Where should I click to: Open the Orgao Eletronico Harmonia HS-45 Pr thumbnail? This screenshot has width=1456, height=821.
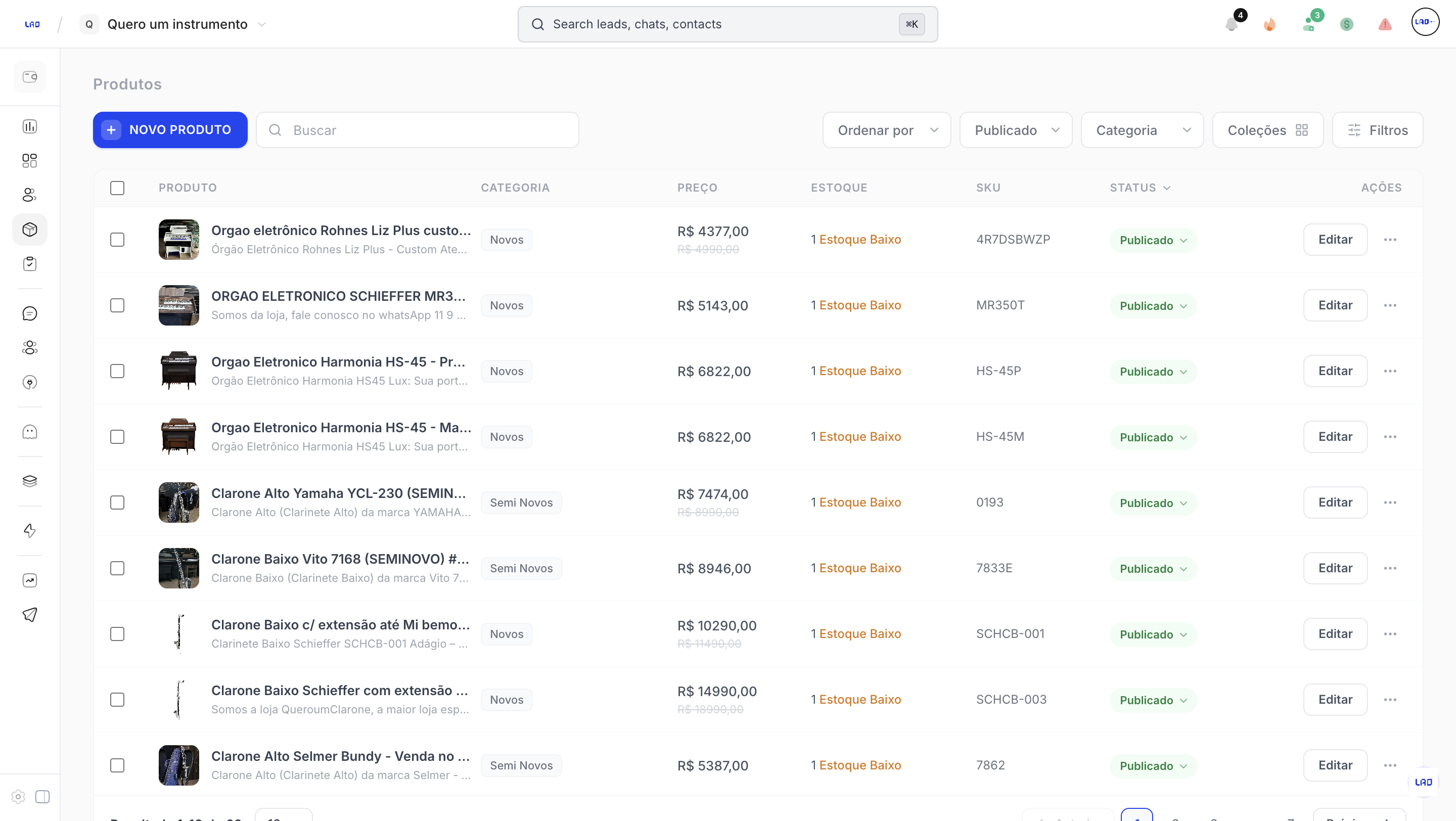point(178,371)
